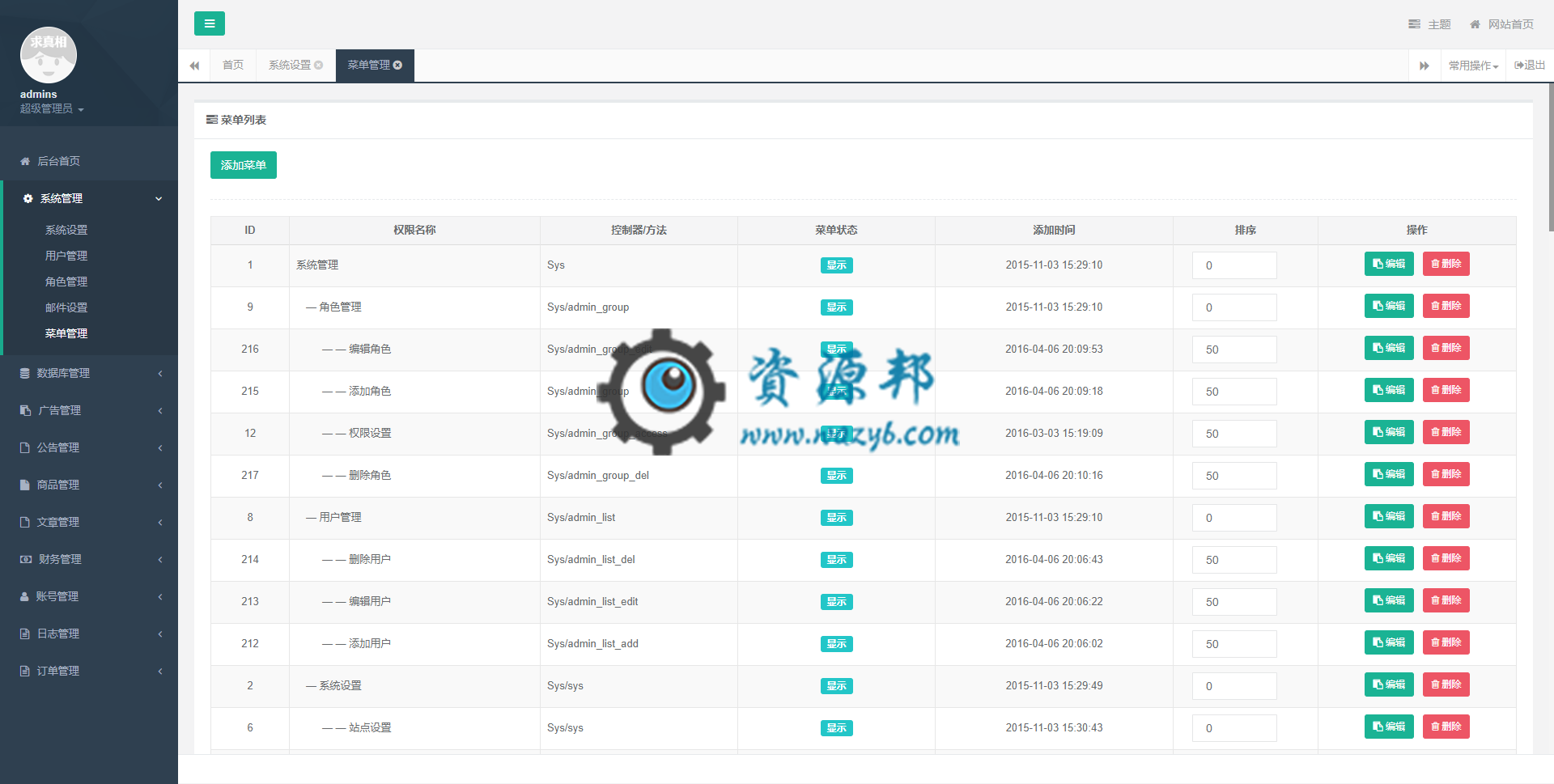Toggle 显示 status badge for 添加用户 row
This screenshot has width=1554, height=784.
click(836, 644)
